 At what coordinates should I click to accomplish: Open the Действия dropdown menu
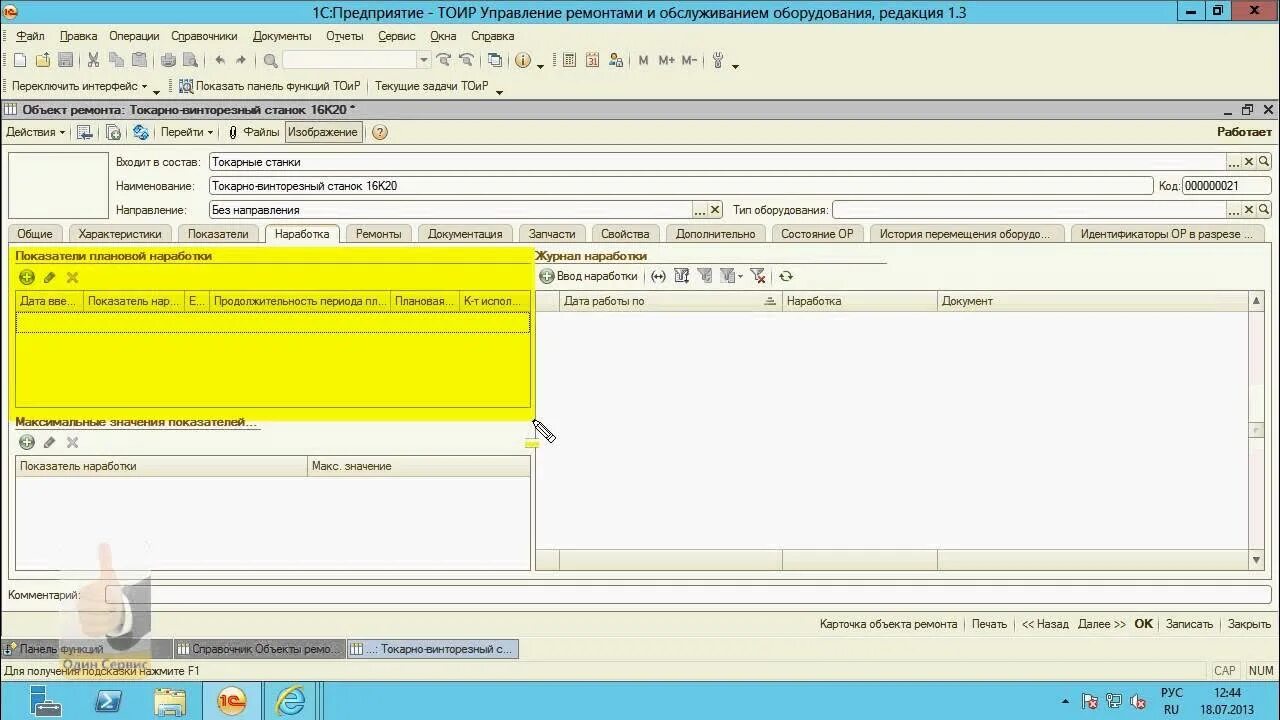click(x=35, y=132)
